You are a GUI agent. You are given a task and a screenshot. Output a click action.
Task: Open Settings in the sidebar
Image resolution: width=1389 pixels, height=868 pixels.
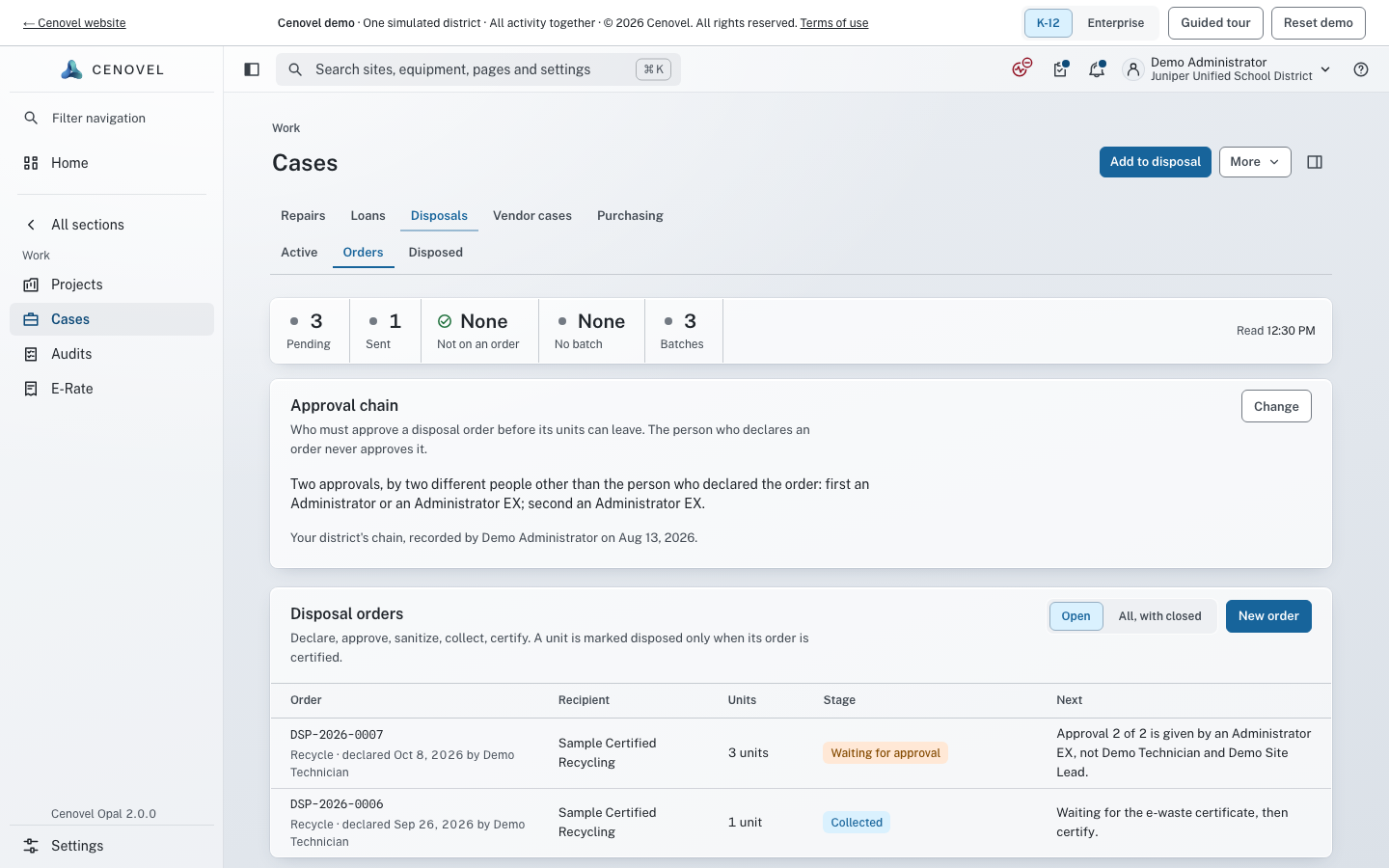[x=112, y=846]
